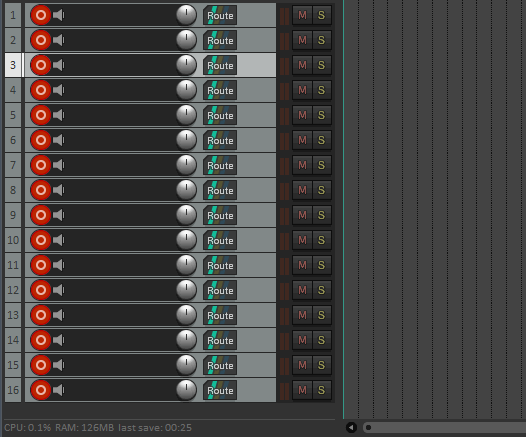526x437 pixels.
Task: Click the volume knob on track 6
Action: pos(186,140)
